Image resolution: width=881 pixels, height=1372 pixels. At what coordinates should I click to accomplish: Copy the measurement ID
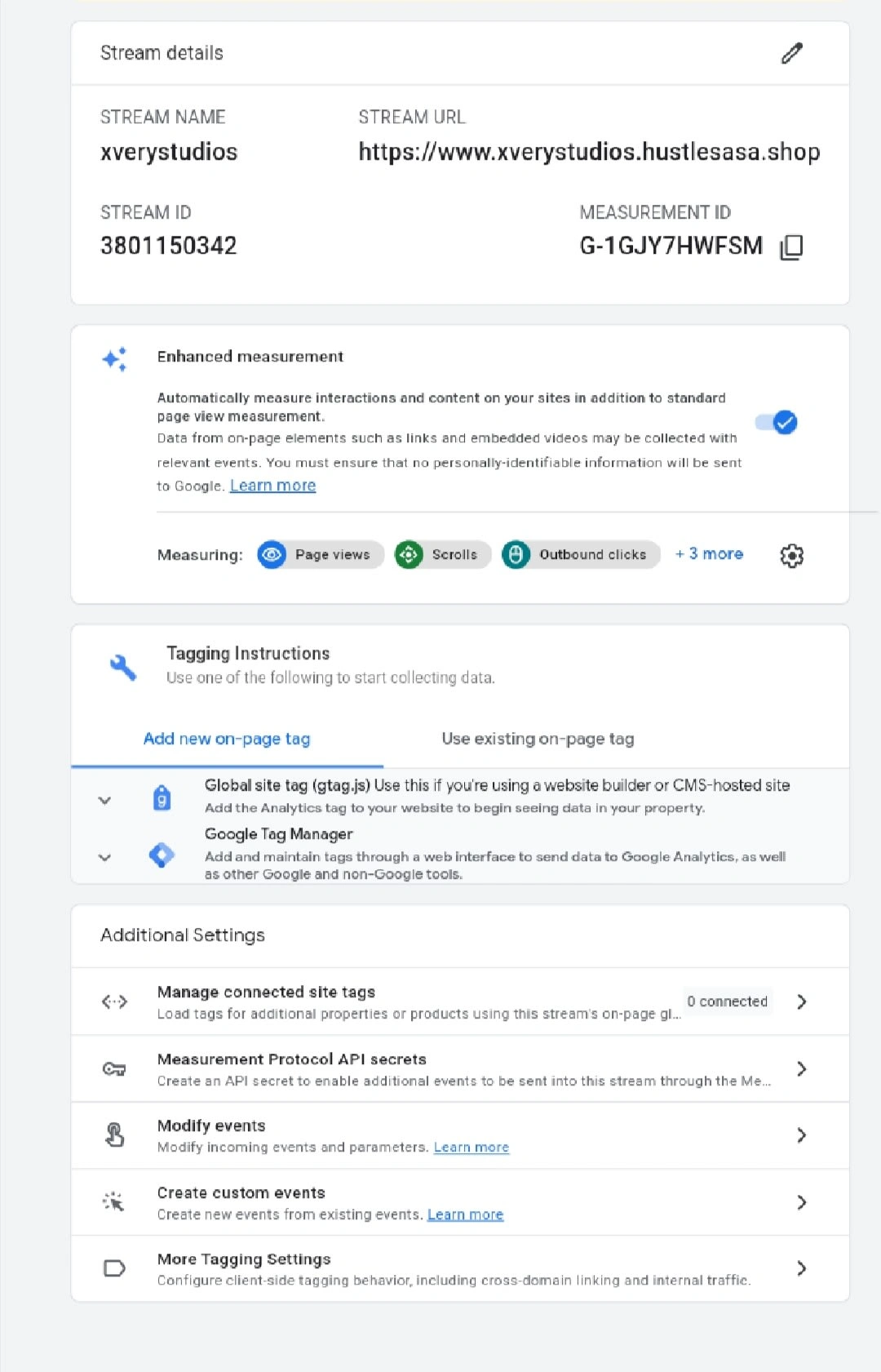click(x=791, y=246)
